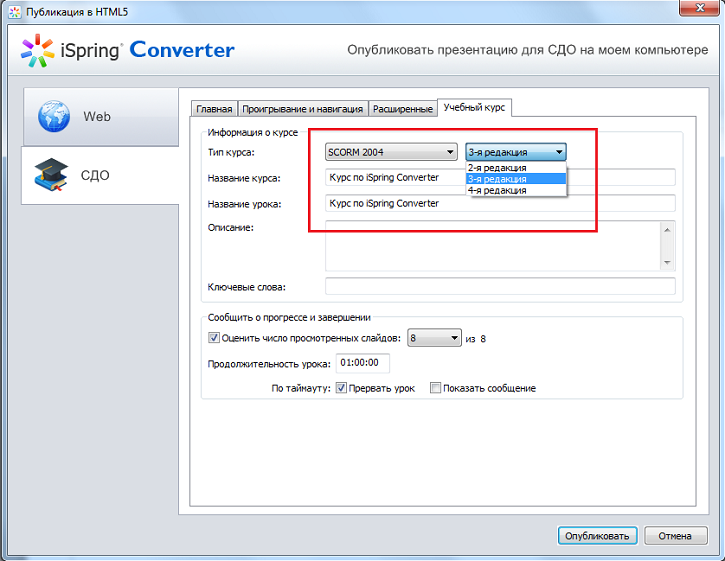Click the iSpring colorful logo icon

37,50
